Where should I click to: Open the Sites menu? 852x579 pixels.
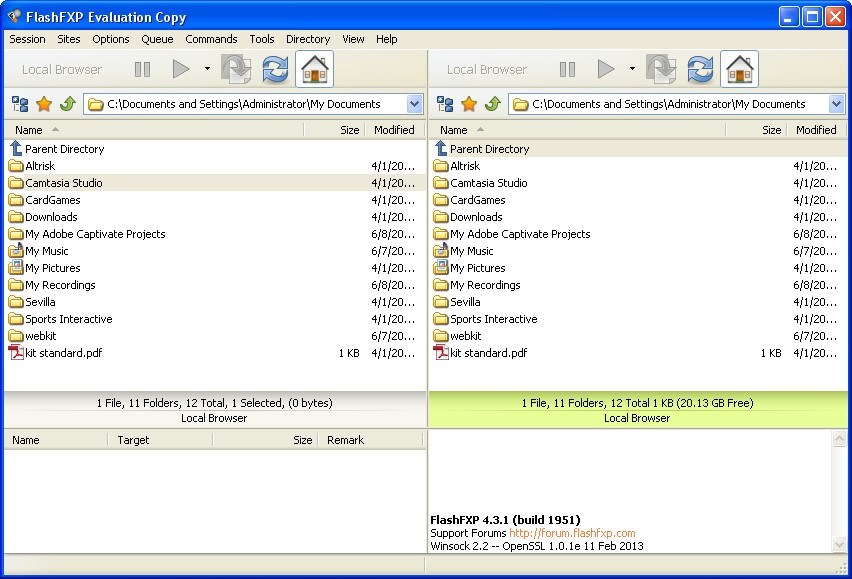(69, 39)
